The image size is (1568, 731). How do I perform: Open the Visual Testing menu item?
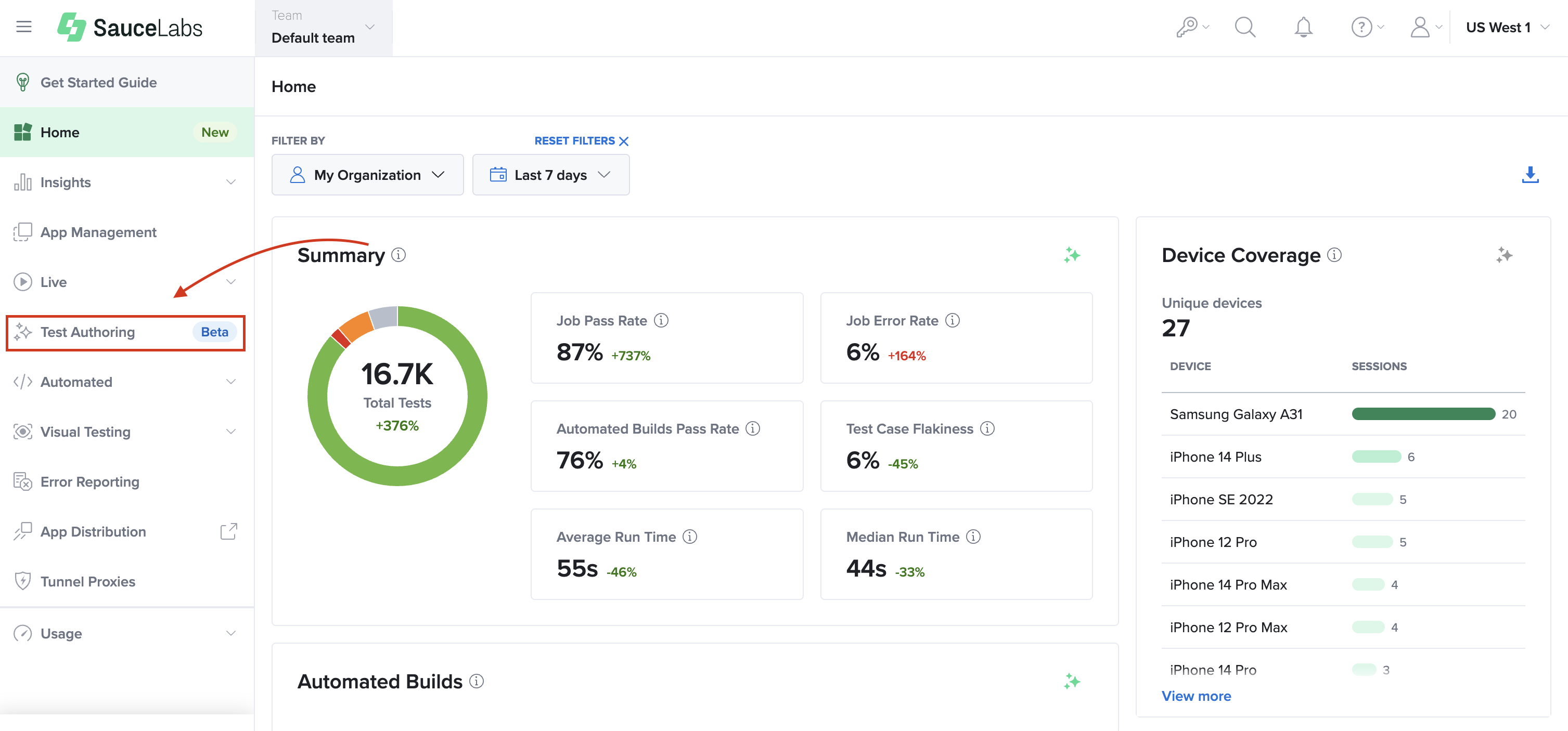click(x=86, y=432)
